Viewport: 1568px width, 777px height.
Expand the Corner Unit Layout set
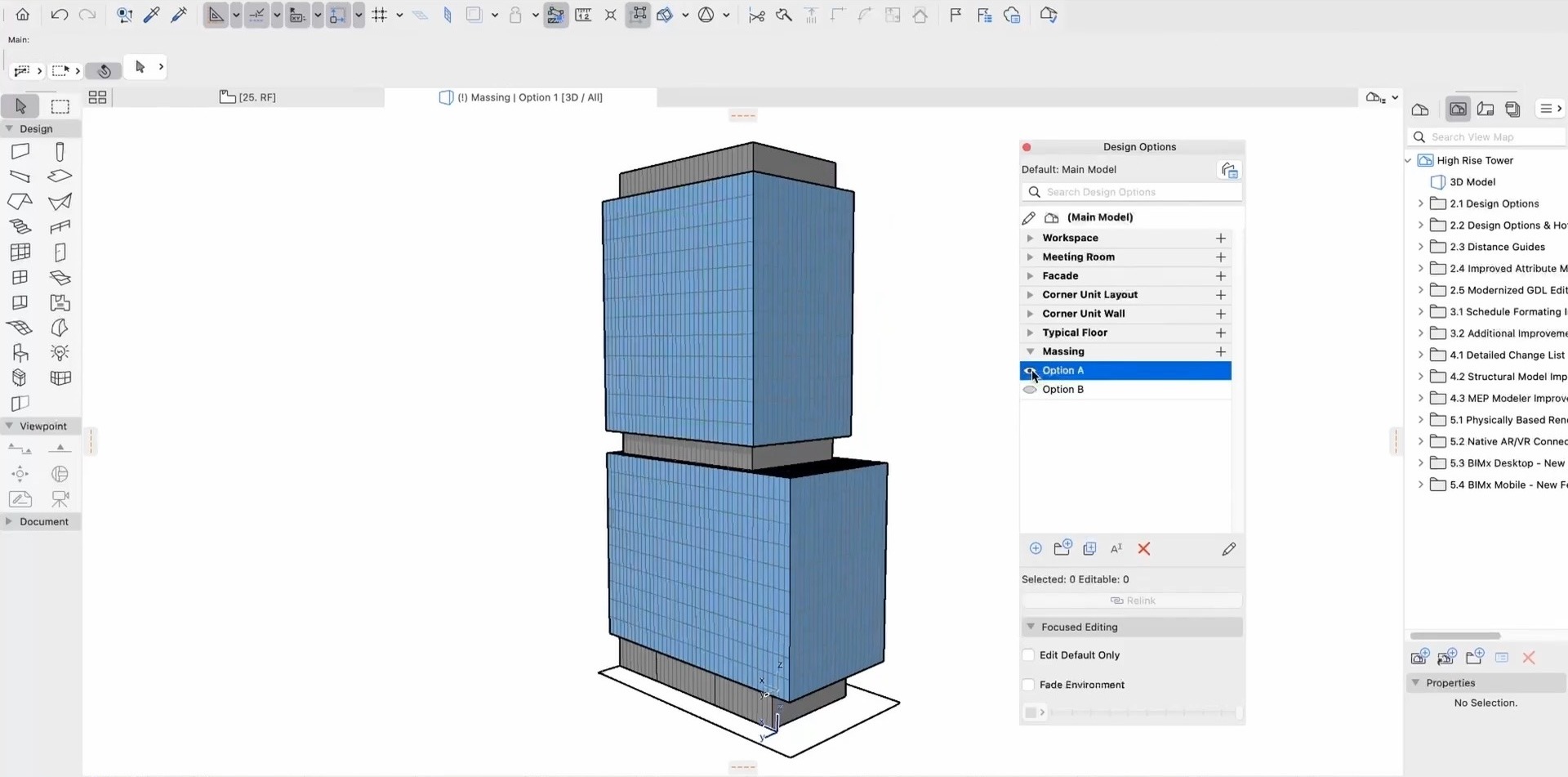1030,295
